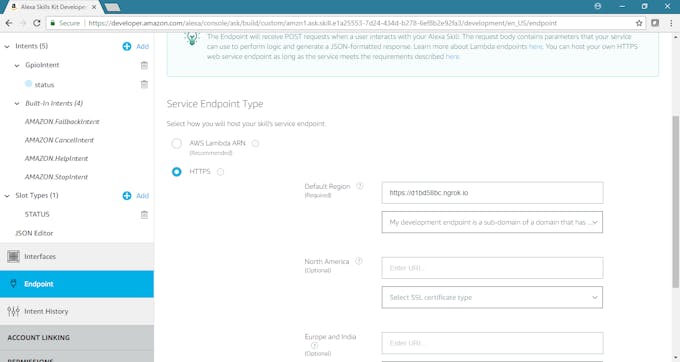Click the North America URI input field
The image size is (680, 362).
(492, 268)
